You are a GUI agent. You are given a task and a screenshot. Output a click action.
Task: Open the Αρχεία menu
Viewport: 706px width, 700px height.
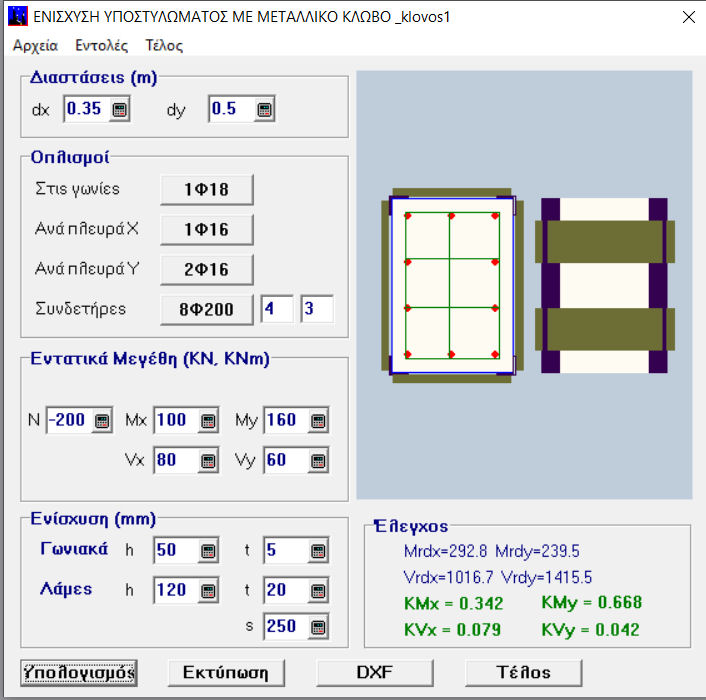click(35, 45)
